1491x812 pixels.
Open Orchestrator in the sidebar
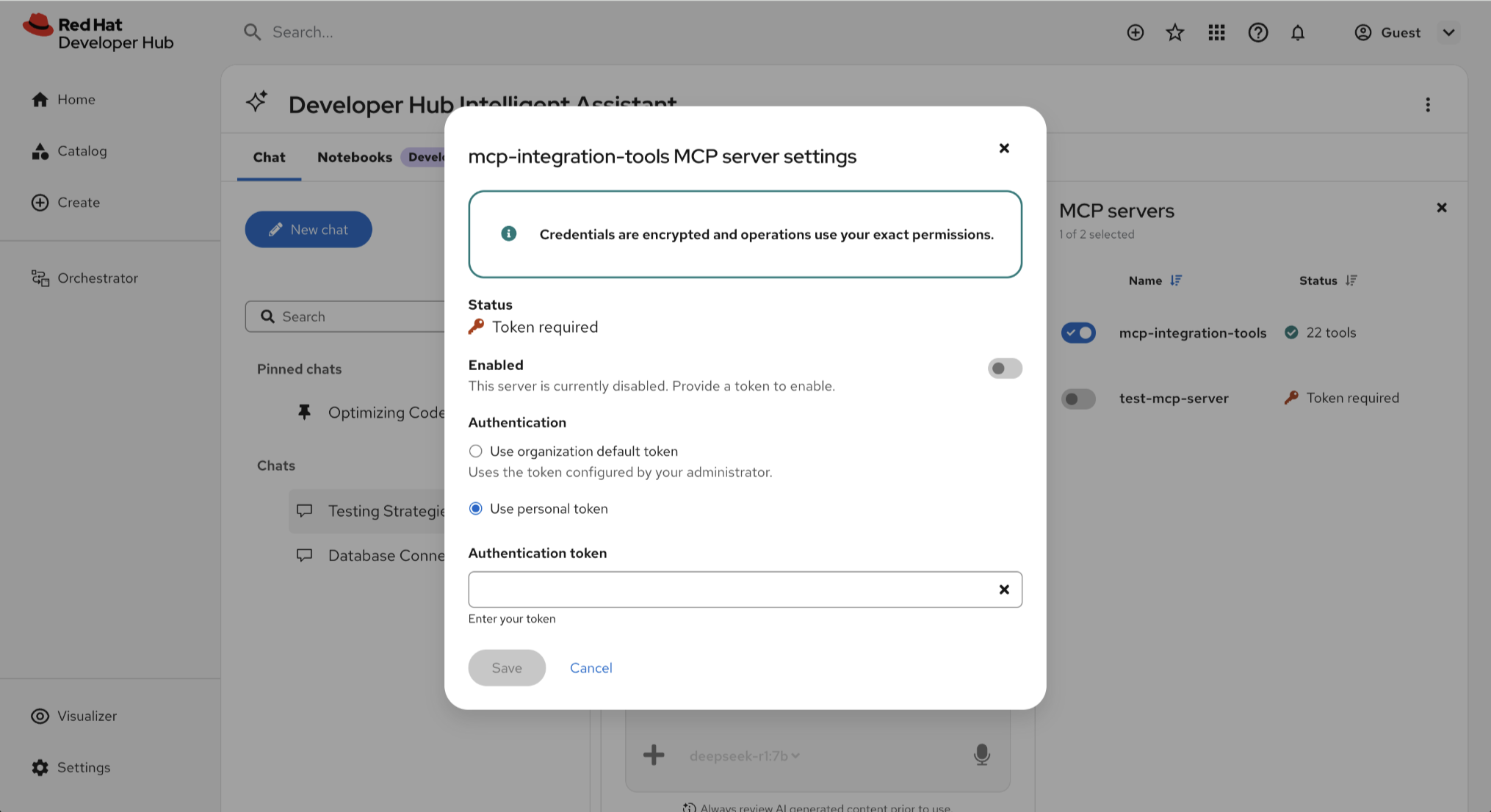[x=85, y=278]
